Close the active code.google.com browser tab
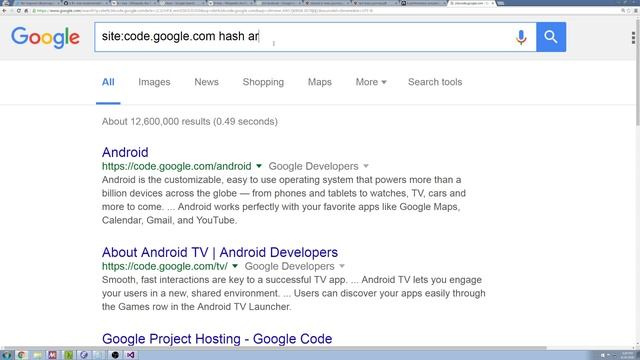The height and width of the screenshot is (360, 640). click(x=493, y=3)
